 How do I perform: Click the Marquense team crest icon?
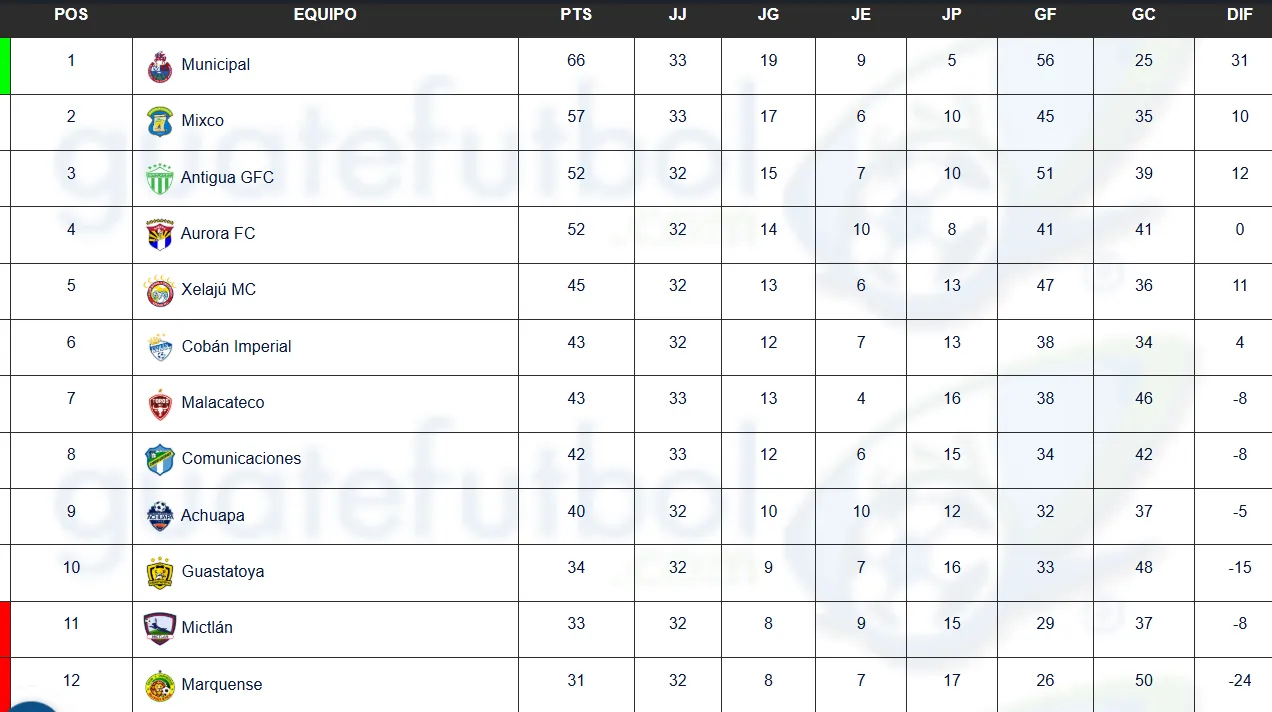pos(160,685)
